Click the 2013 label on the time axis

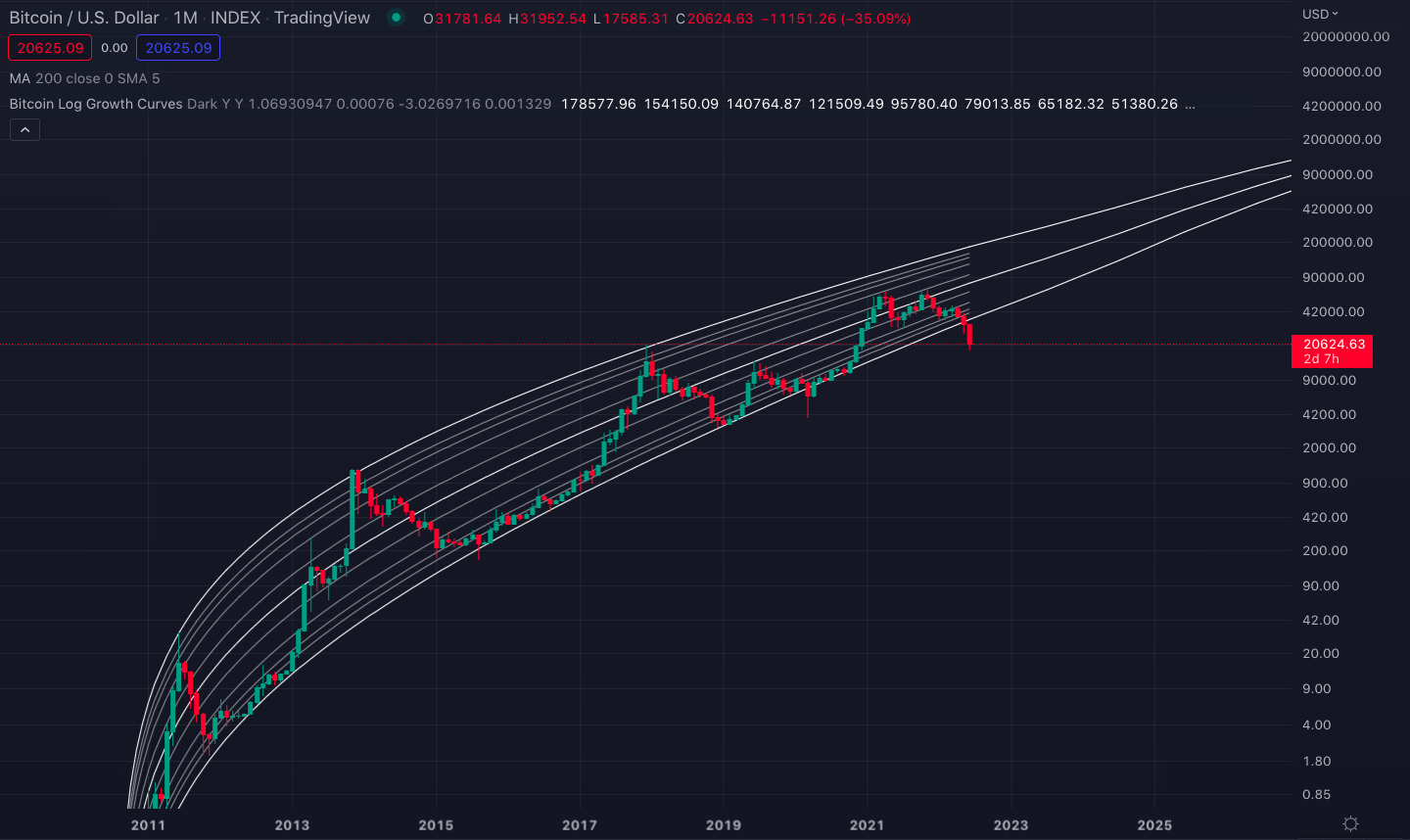point(292,825)
